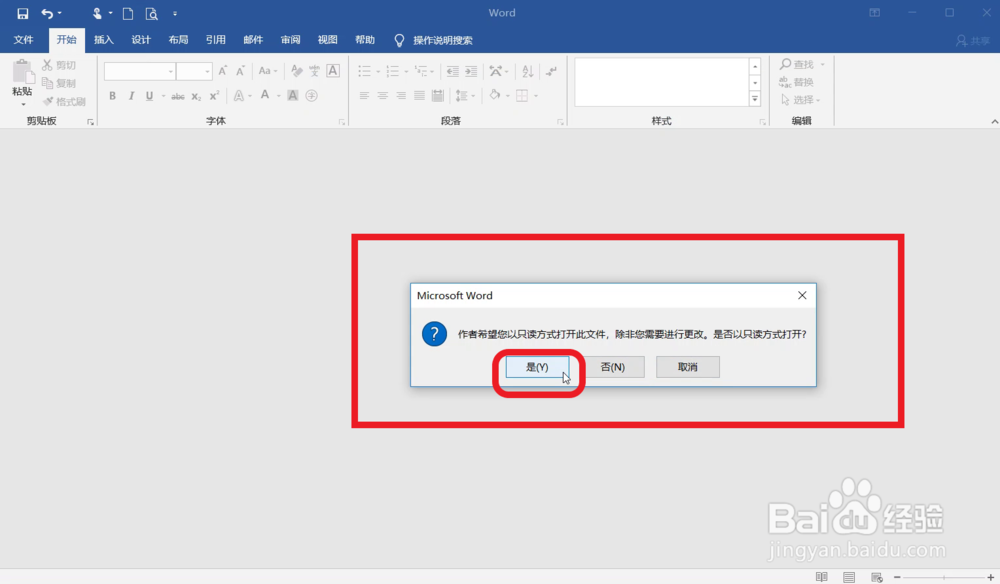Switch to the Design (设计) tab
Viewport: 1000px width, 584px height.
point(141,40)
